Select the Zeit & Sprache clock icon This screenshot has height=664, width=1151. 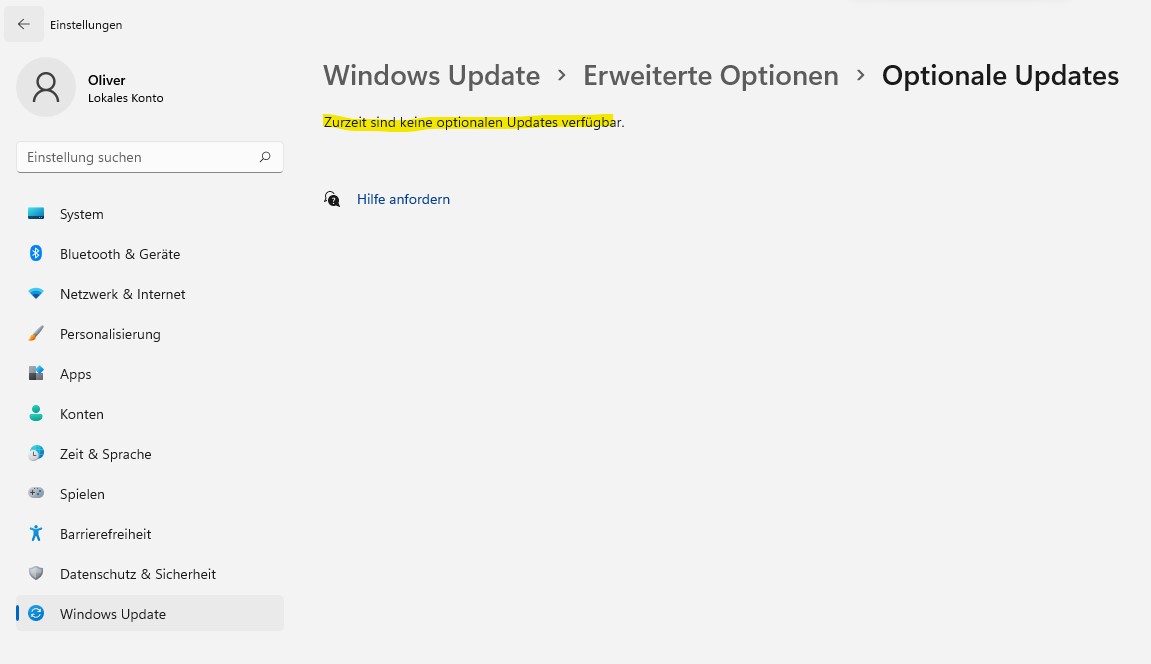click(36, 453)
